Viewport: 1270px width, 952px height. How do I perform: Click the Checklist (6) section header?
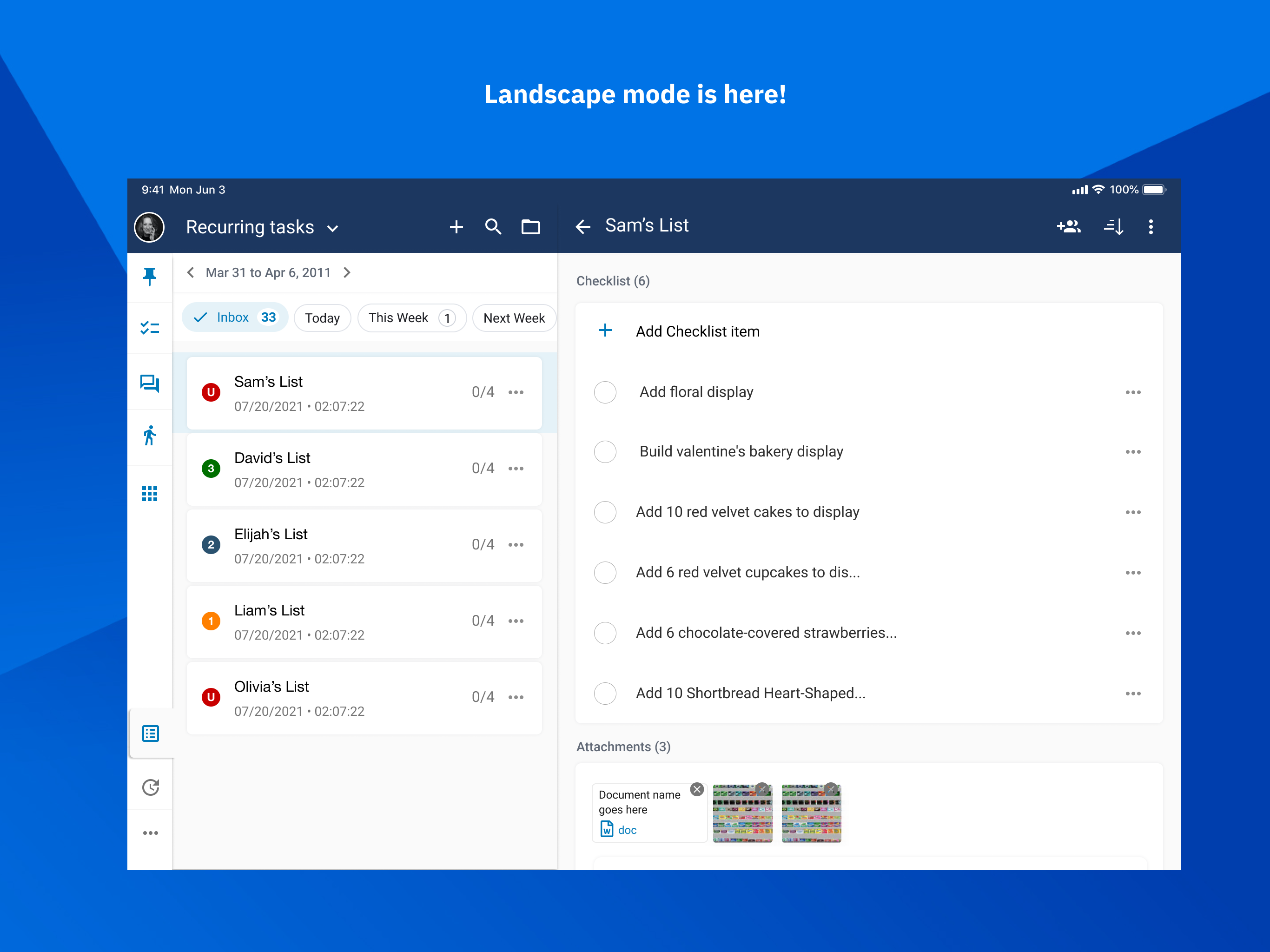click(x=613, y=281)
